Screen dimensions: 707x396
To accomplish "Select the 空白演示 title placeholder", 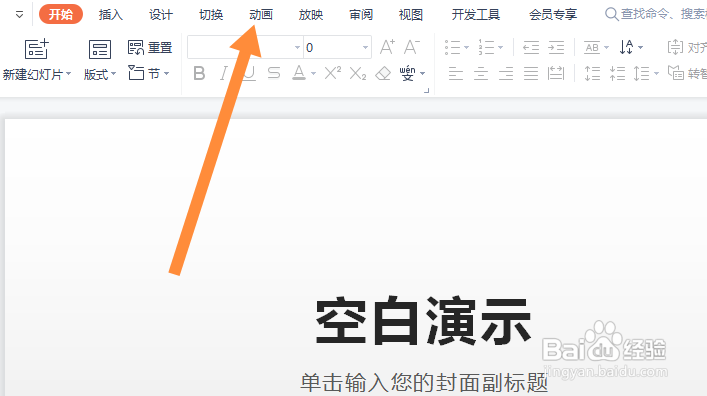I will click(x=423, y=321).
